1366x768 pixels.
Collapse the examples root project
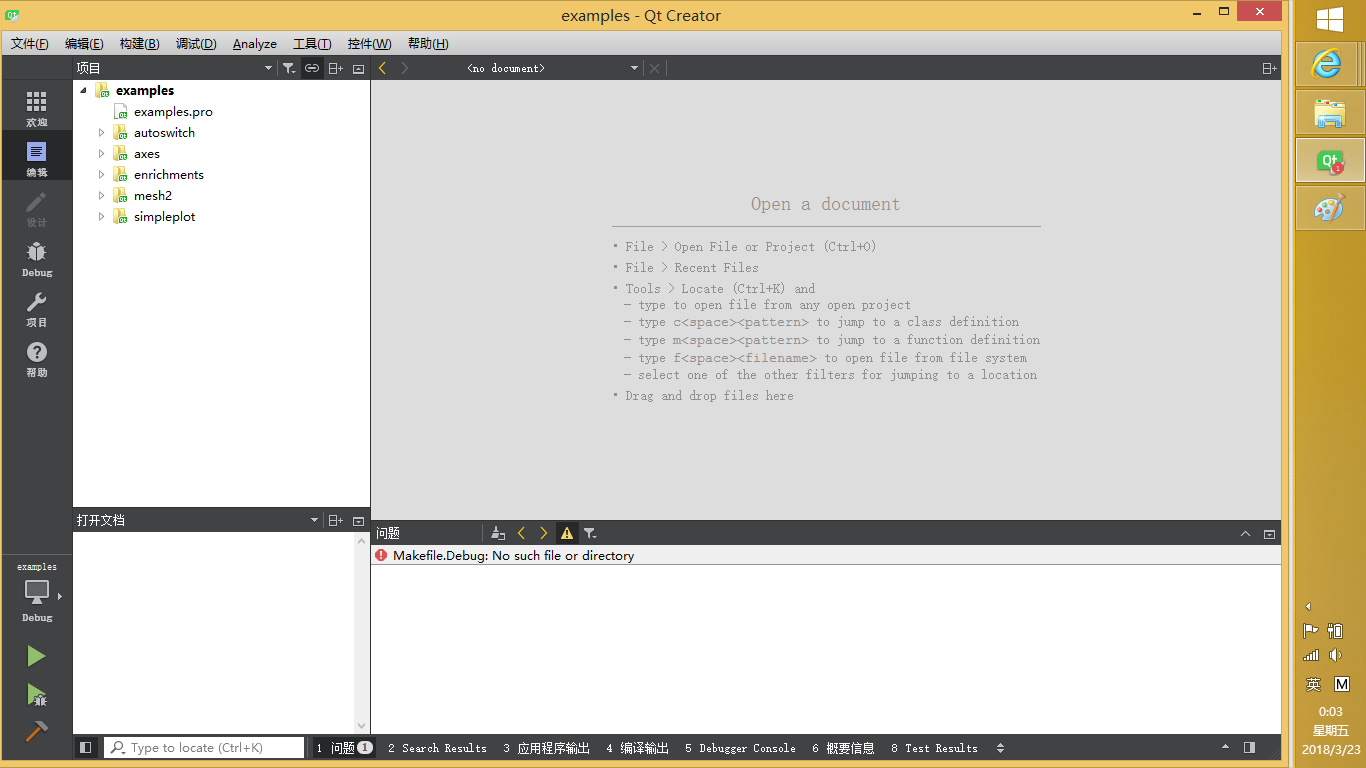click(84, 90)
